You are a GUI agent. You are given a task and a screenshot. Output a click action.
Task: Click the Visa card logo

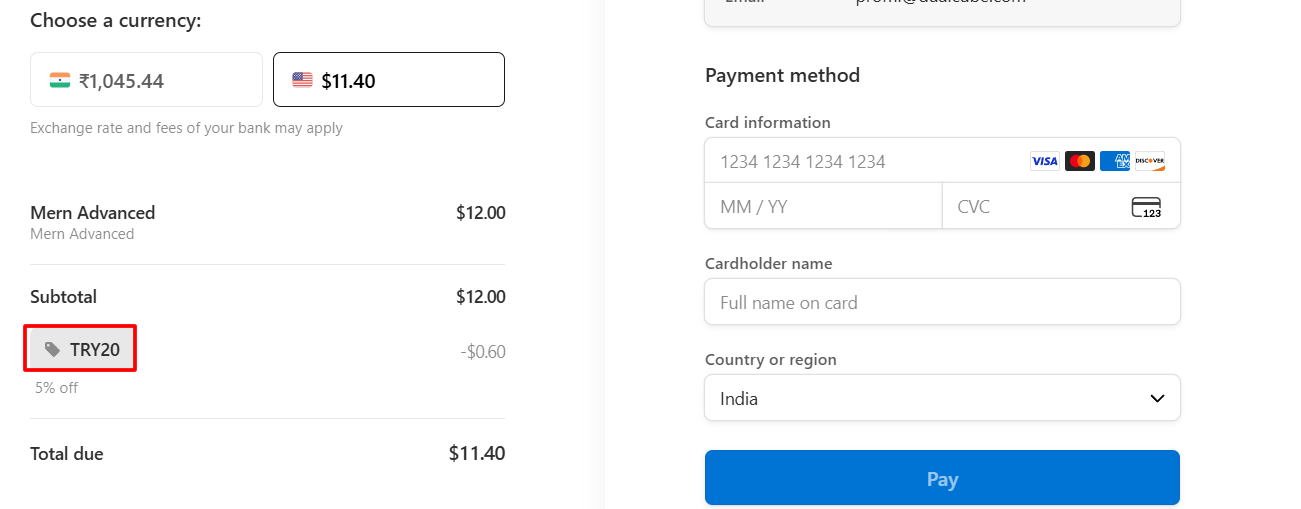tap(1044, 161)
